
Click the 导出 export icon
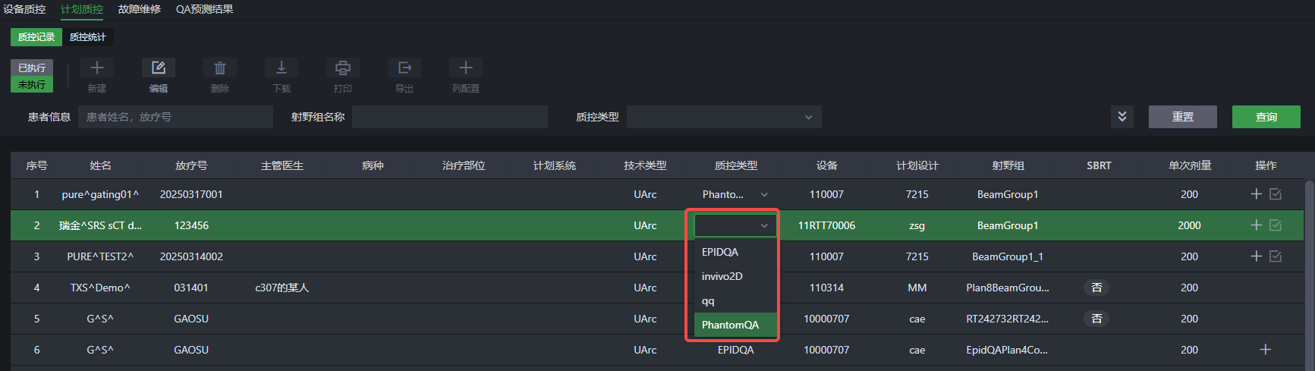click(404, 68)
